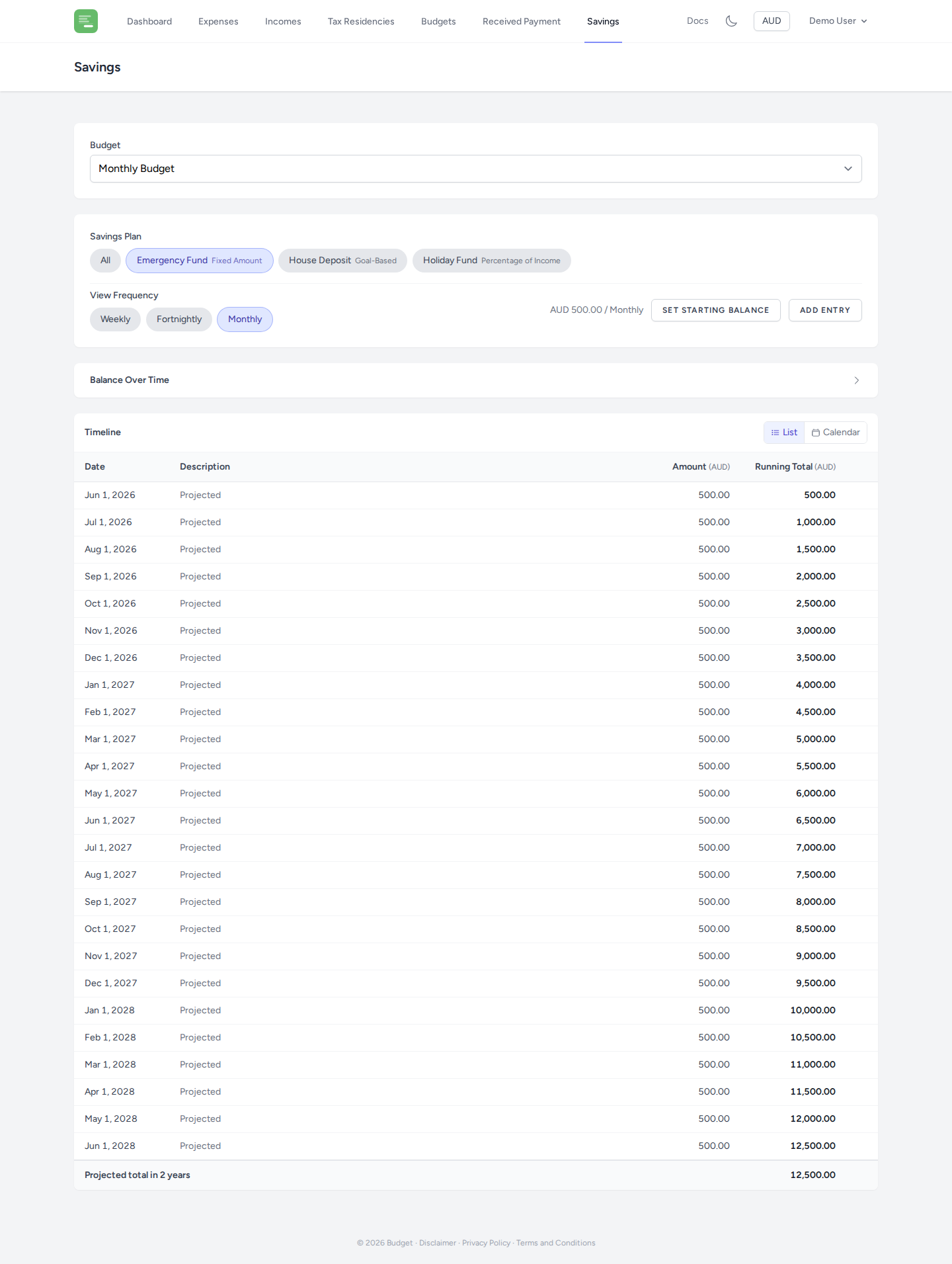The height and width of the screenshot is (1264, 952).
Task: Go to Expenses in navigation
Action: pos(218,21)
